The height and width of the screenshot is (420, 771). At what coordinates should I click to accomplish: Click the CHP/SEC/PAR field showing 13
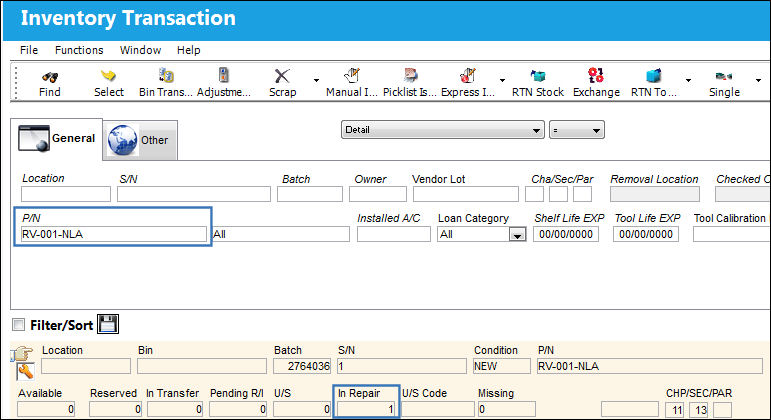[698, 410]
